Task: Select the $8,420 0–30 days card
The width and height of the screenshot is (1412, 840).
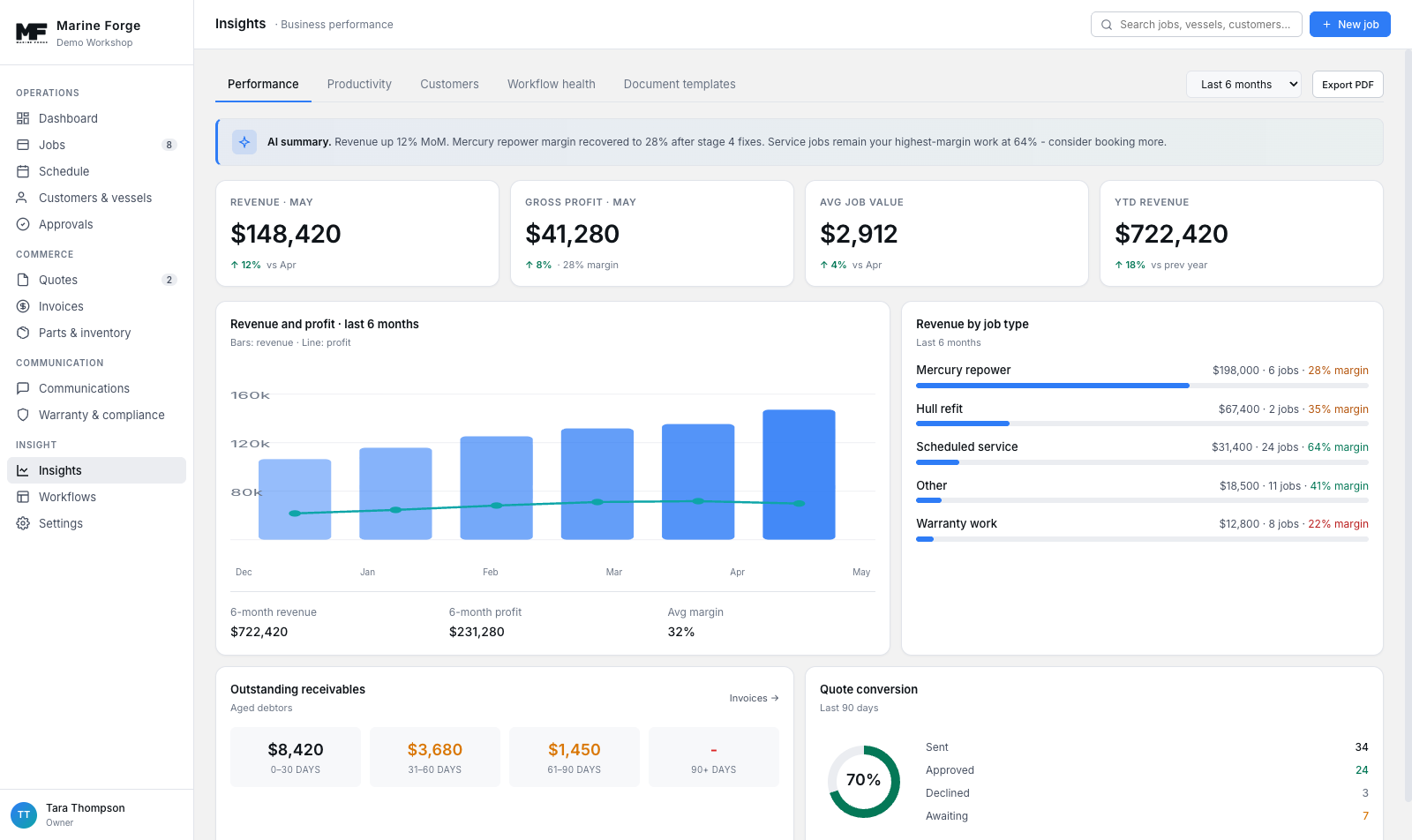Action: [296, 757]
